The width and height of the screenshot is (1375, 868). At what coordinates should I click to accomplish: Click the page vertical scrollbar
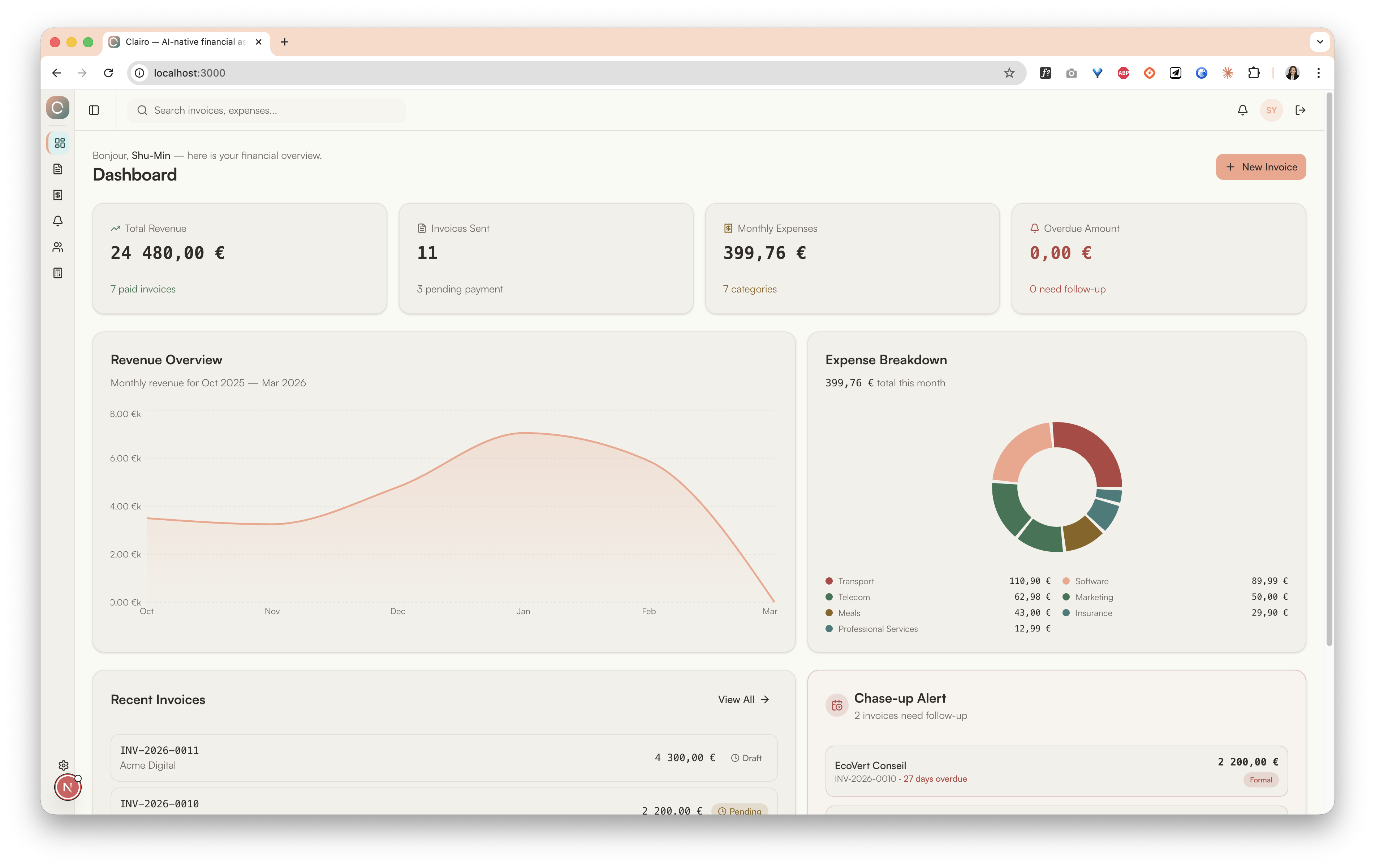(1329, 370)
